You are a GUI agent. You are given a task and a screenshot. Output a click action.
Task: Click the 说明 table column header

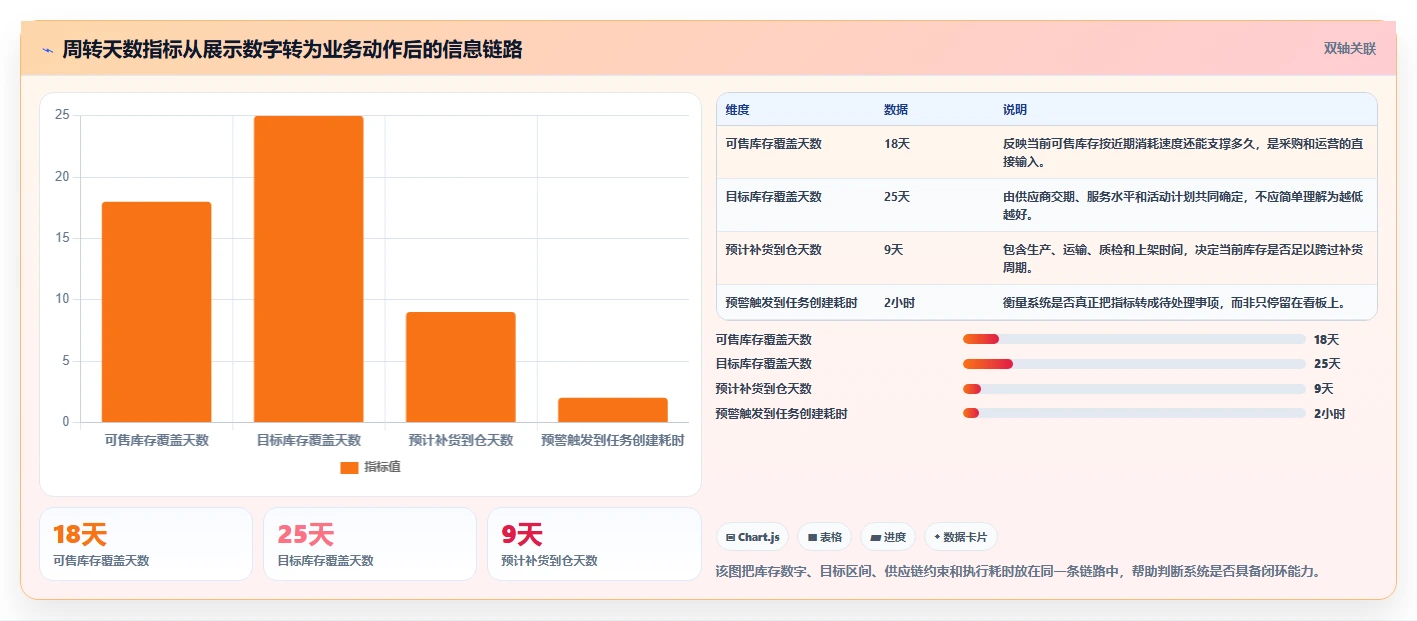pyautogui.click(x=1015, y=110)
